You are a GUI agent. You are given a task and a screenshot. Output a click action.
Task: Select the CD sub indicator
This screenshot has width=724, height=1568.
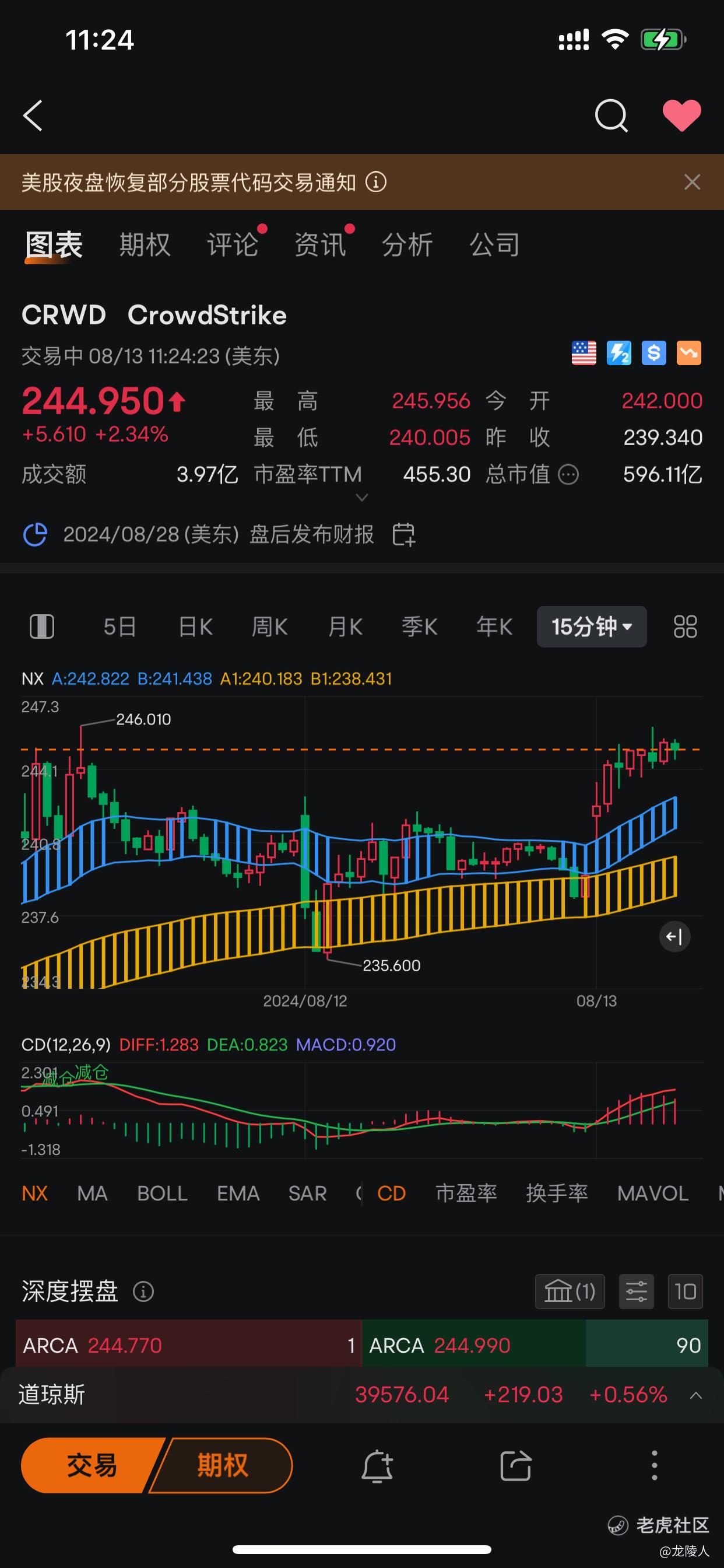coord(391,1193)
